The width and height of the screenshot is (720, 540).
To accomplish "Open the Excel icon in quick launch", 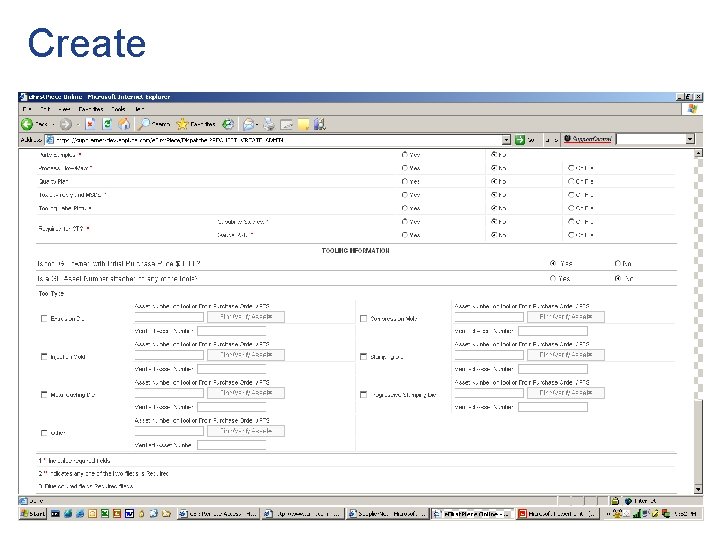I will (105, 513).
